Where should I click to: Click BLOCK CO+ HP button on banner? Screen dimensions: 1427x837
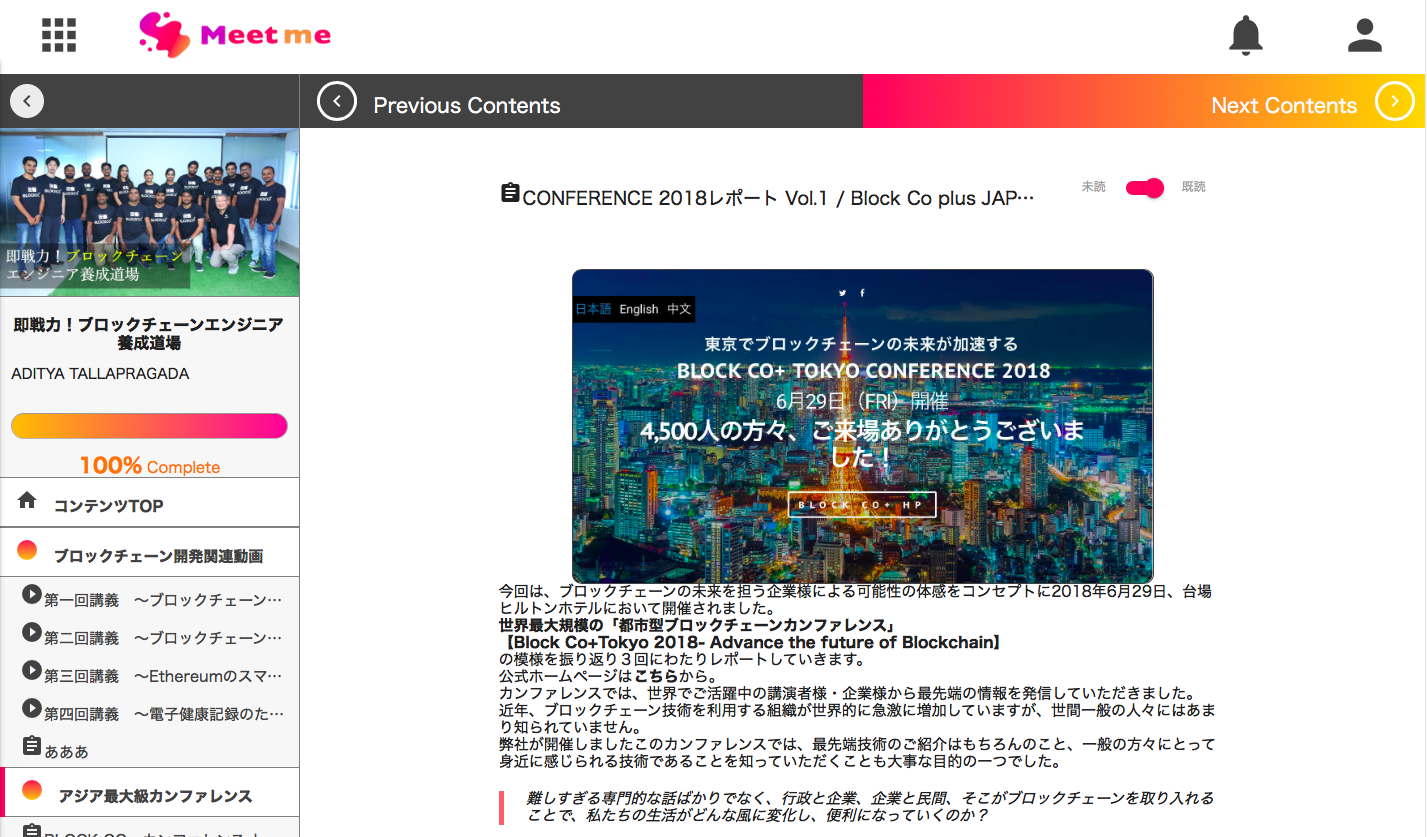862,505
